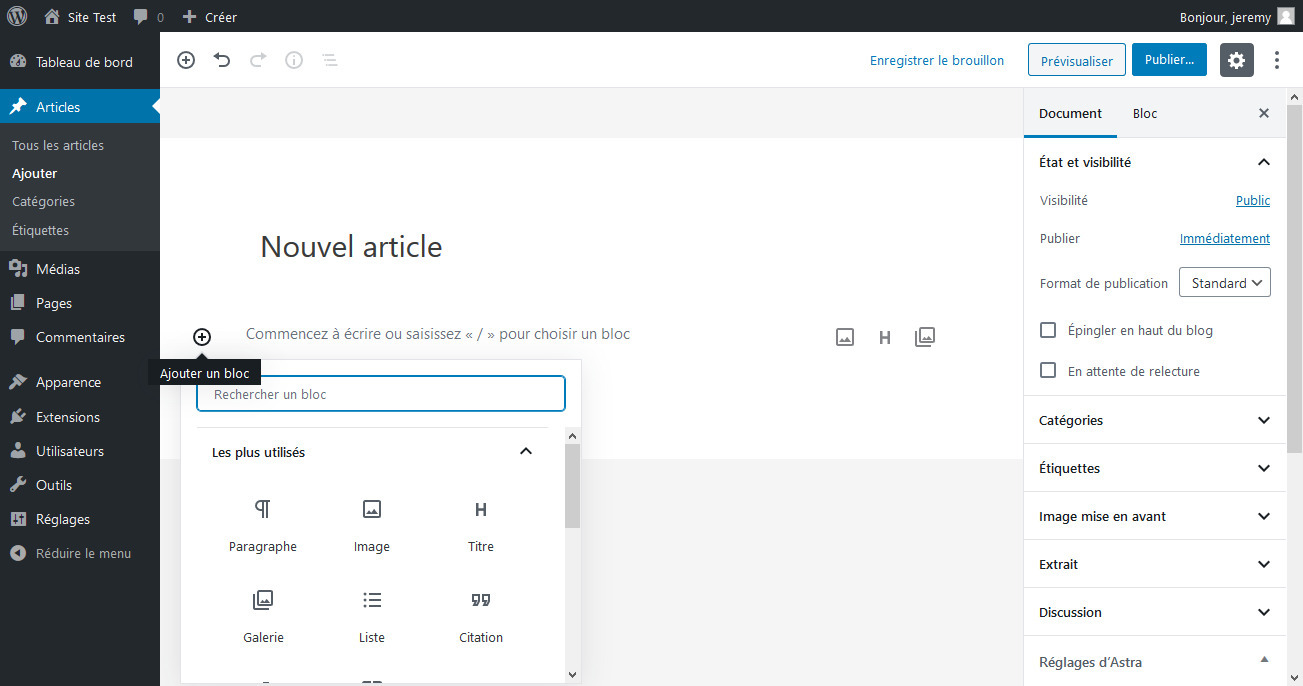Image resolution: width=1303 pixels, height=686 pixels.
Task: Change publish date via Immédiatement link
Action: (1225, 238)
